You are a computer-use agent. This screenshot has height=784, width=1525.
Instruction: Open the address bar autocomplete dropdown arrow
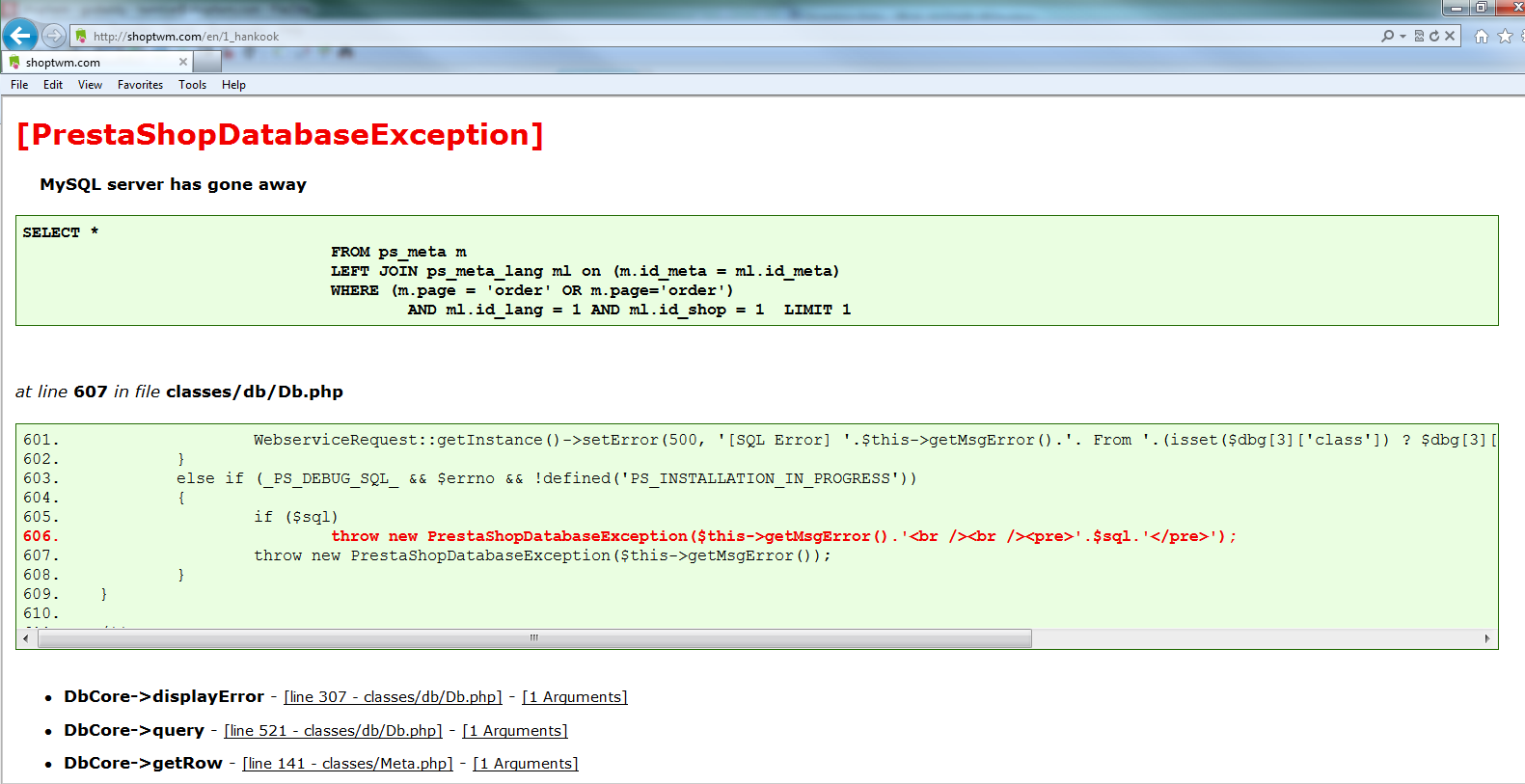coord(1402,37)
